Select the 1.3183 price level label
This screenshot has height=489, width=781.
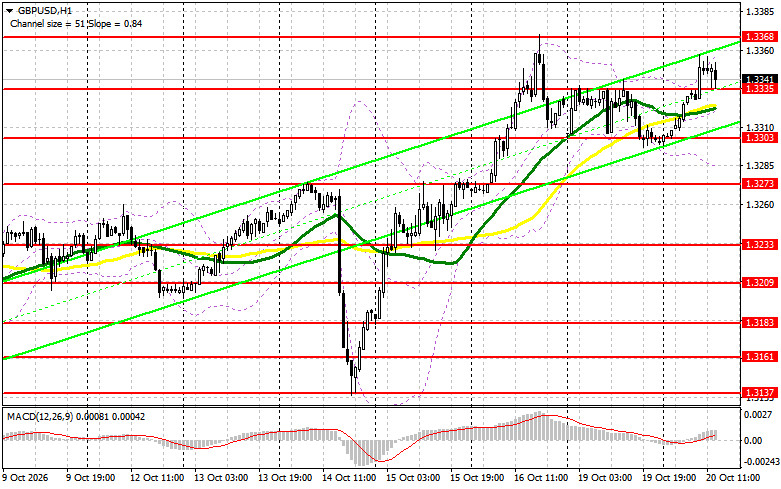click(x=759, y=323)
